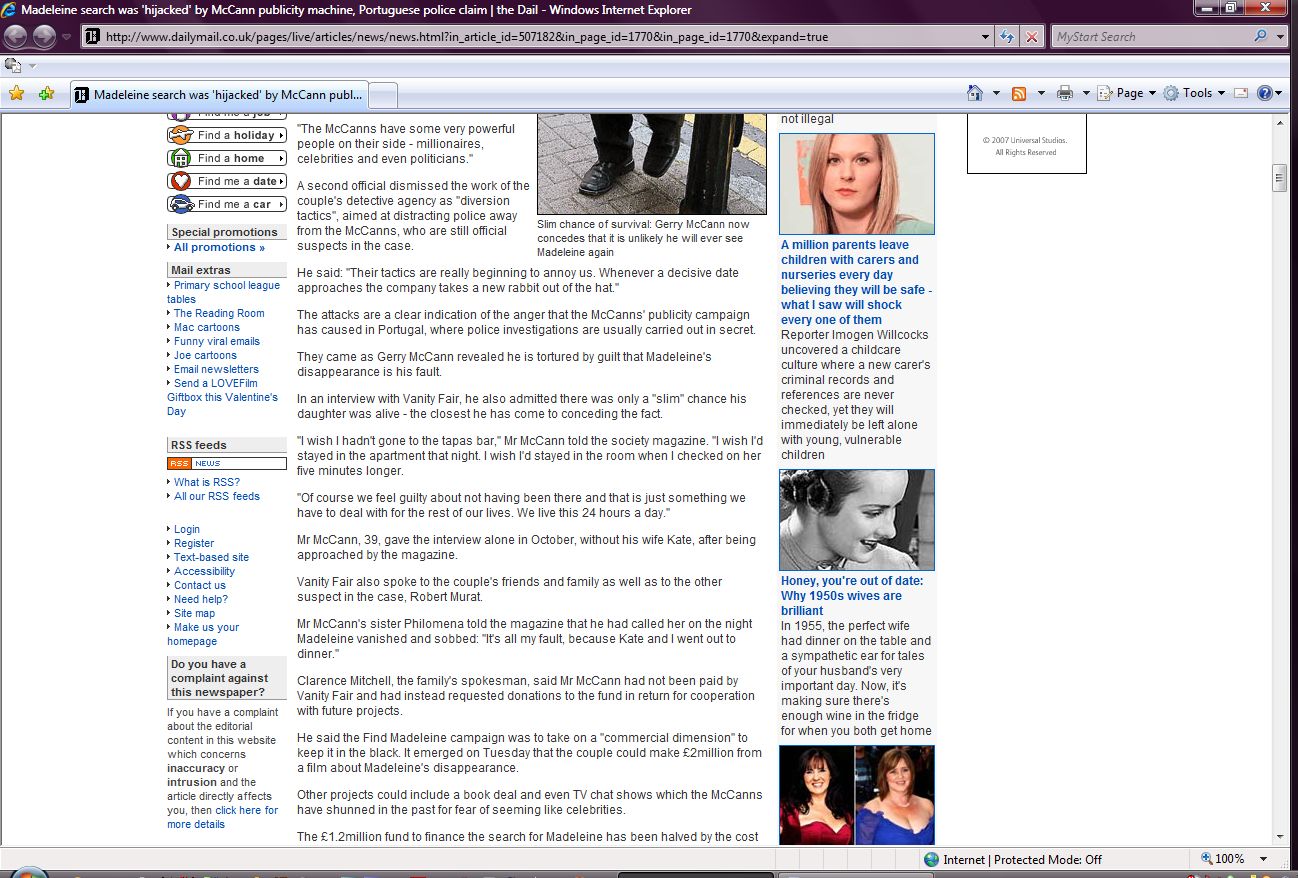Click the Print icon
Screen dimensions: 1298x878
point(1064,93)
